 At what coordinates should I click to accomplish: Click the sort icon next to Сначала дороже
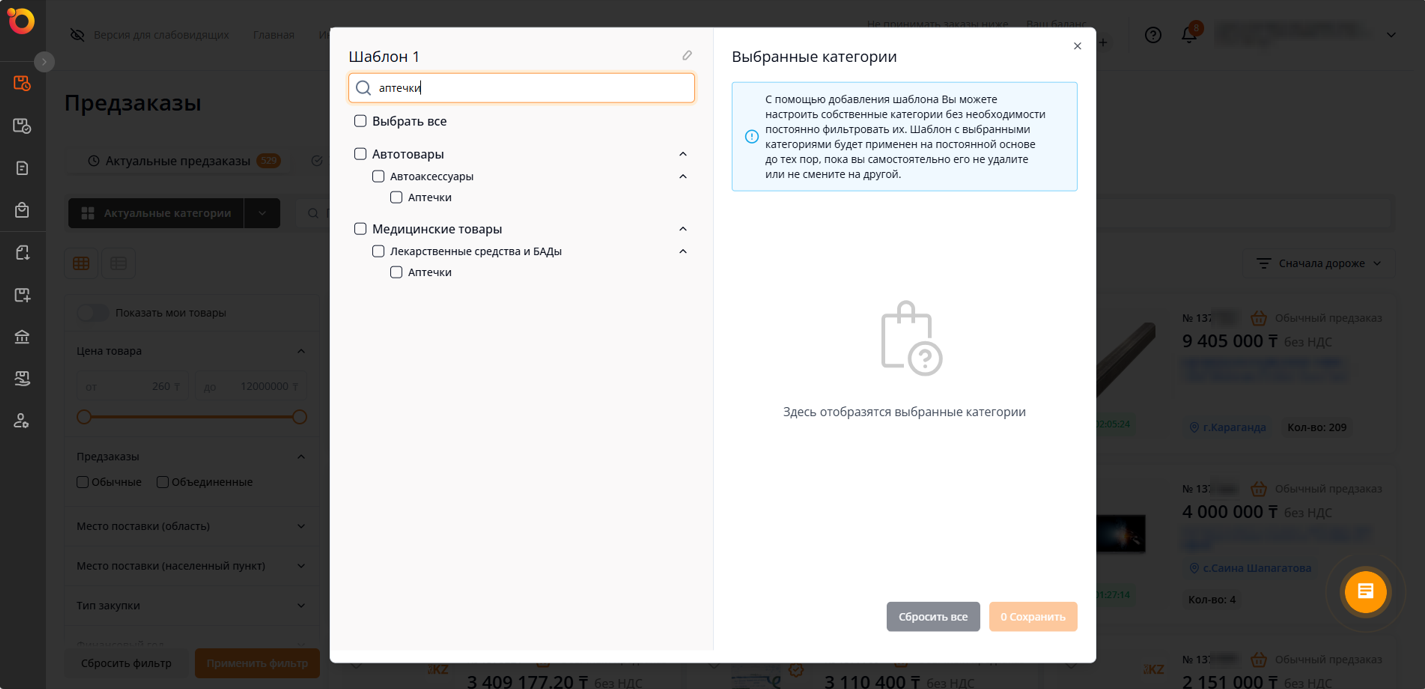1264,263
